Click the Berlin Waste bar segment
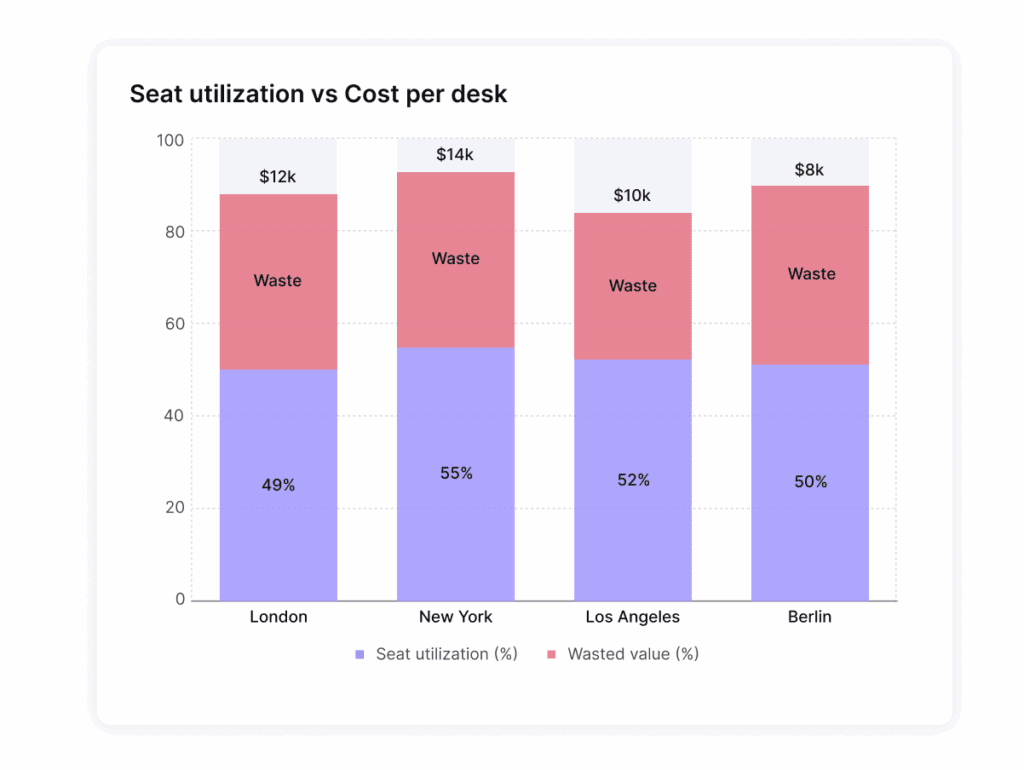This screenshot has width=1024, height=770. (x=810, y=274)
